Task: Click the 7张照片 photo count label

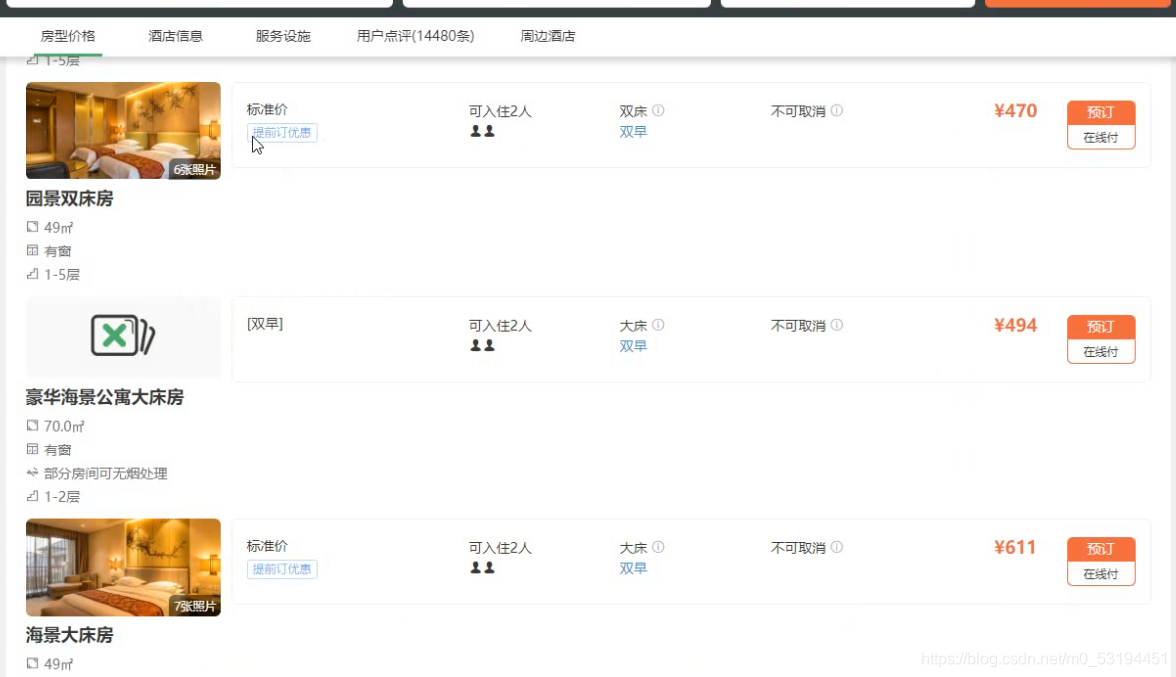Action: pyautogui.click(x=194, y=607)
